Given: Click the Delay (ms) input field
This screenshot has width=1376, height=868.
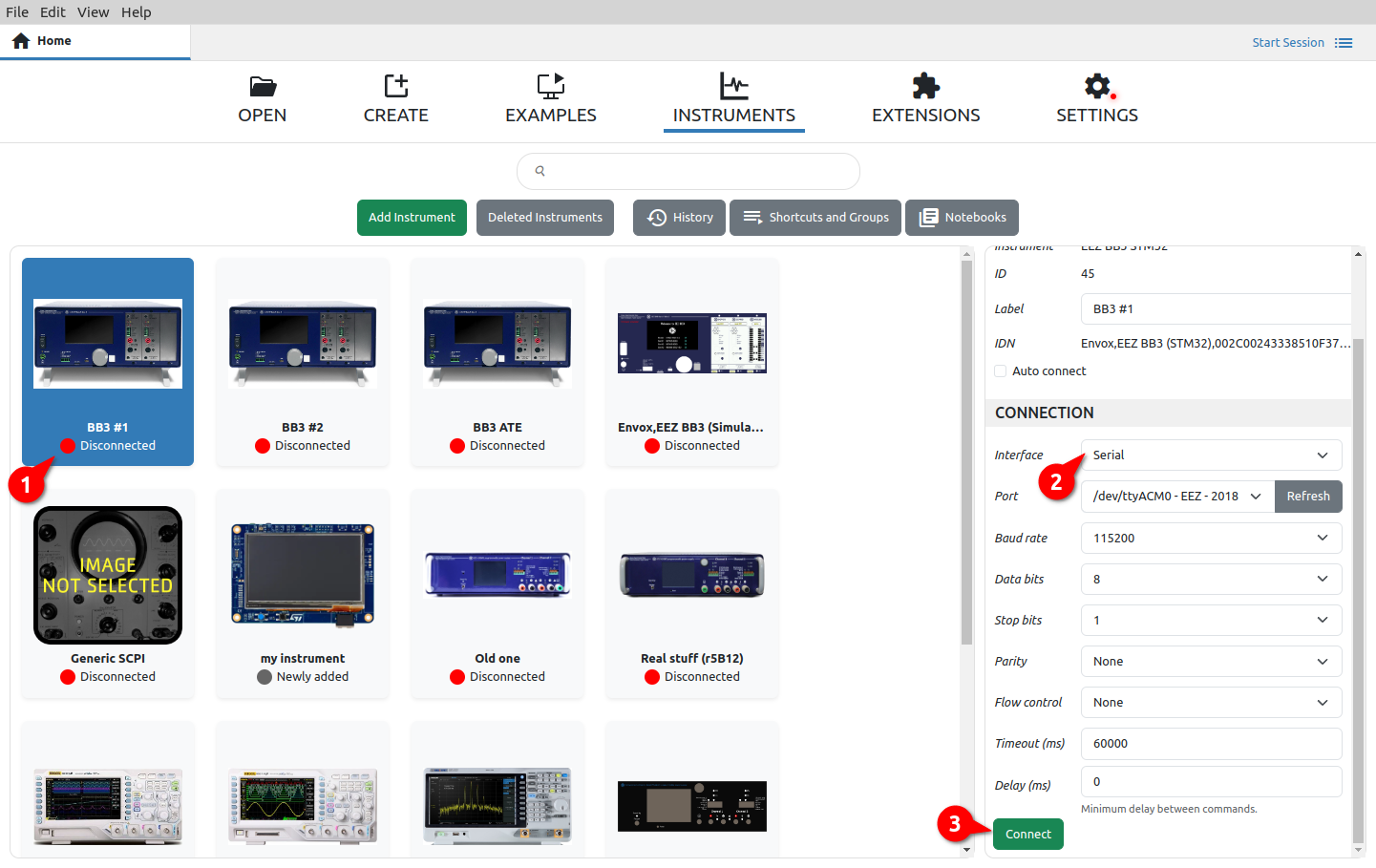Looking at the screenshot, I should 1212,782.
